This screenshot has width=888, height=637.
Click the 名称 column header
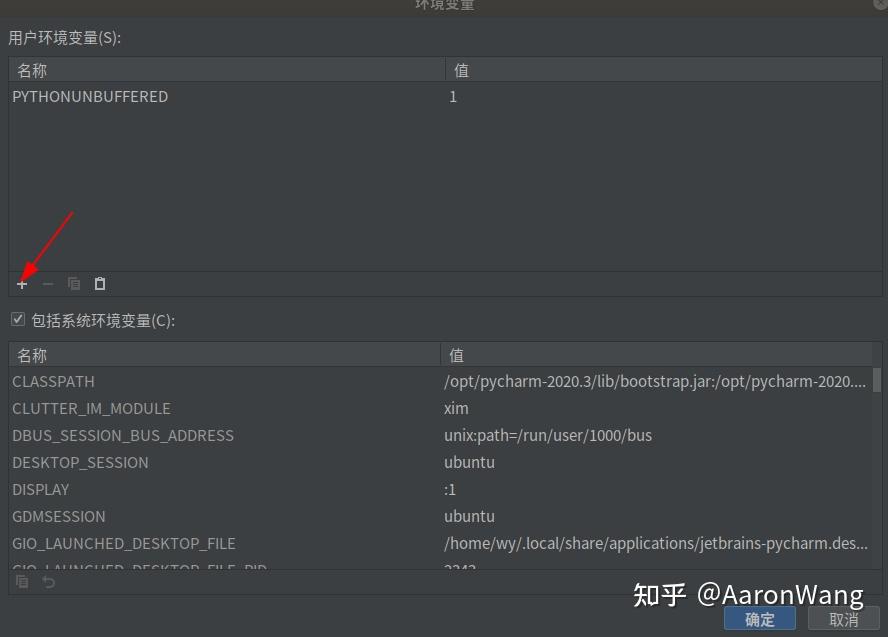pos(32,70)
